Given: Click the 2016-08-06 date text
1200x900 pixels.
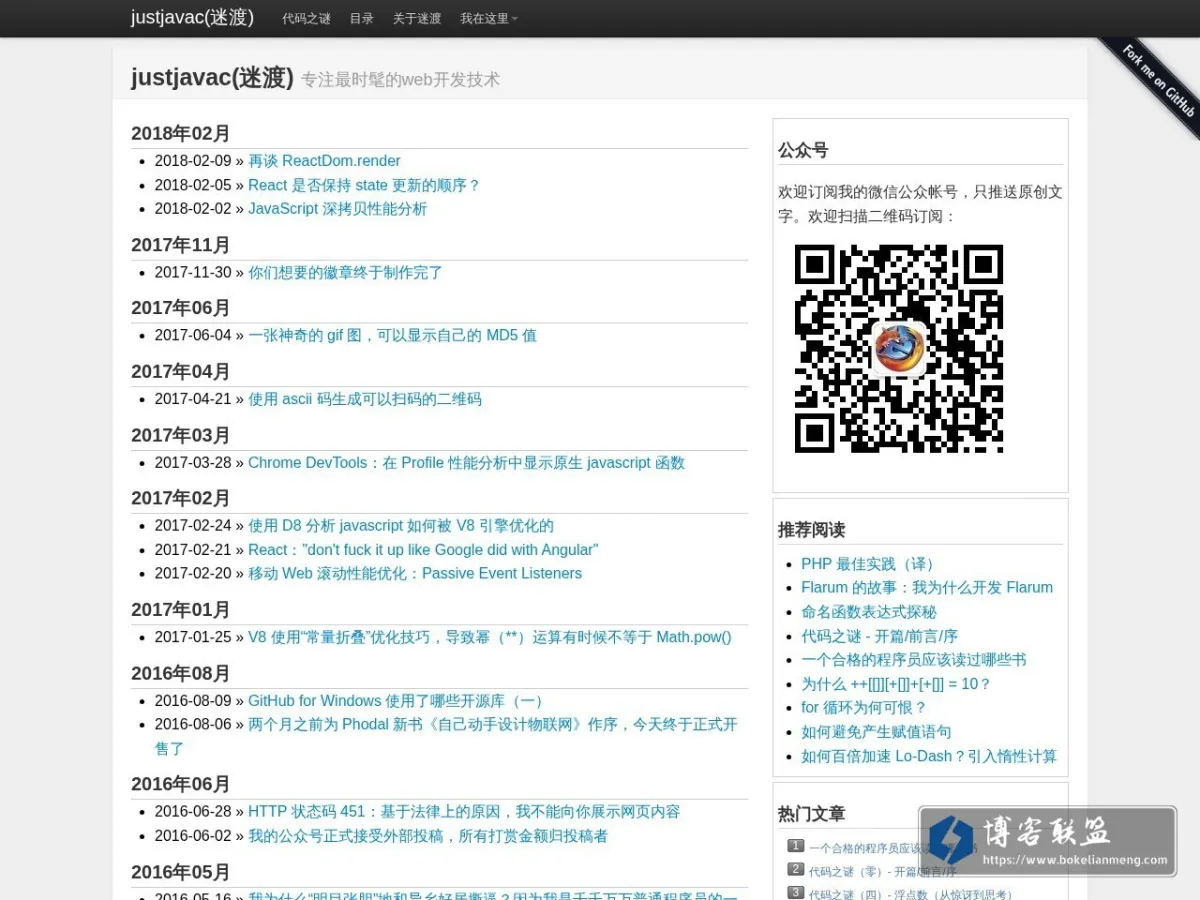Looking at the screenshot, I should pos(193,725).
